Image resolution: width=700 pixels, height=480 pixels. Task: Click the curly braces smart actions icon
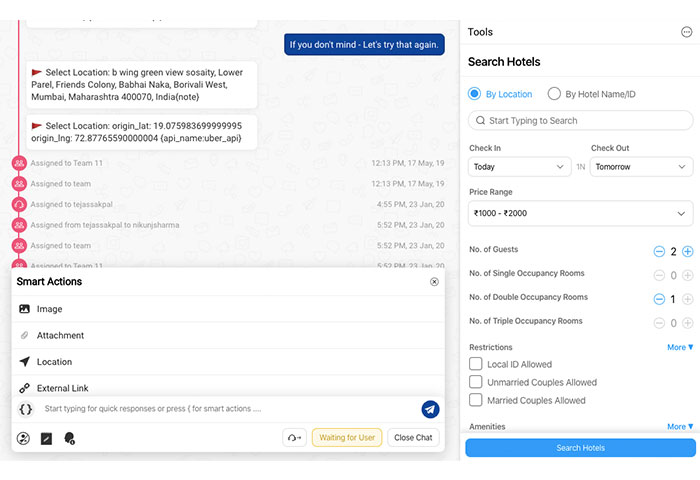[26, 409]
